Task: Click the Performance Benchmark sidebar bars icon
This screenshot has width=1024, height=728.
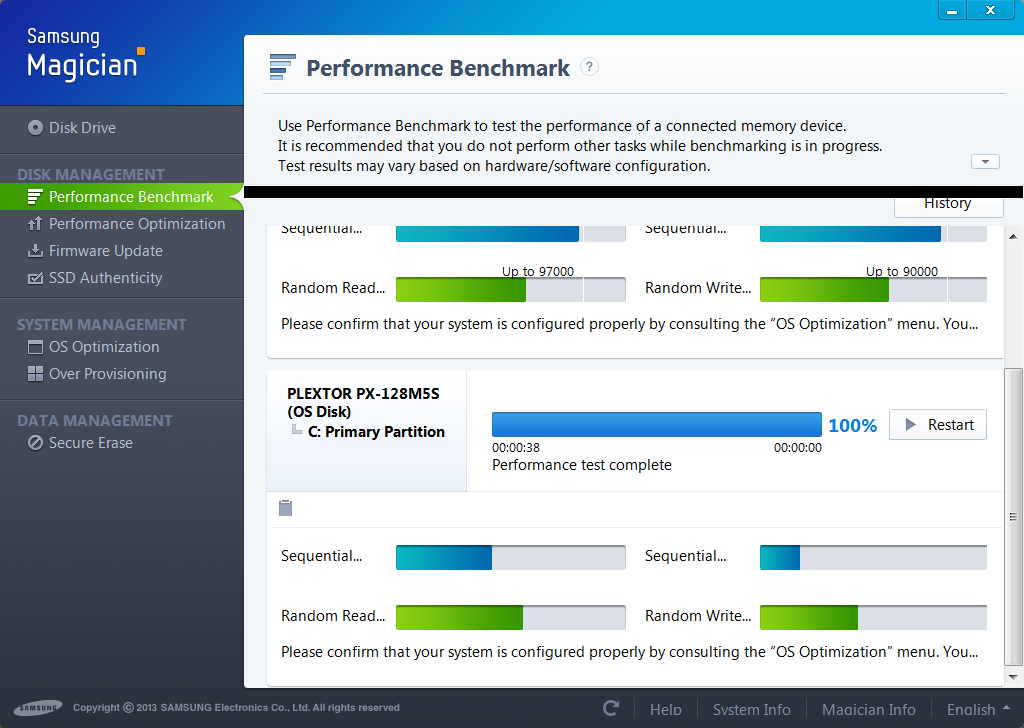Action: [x=35, y=197]
